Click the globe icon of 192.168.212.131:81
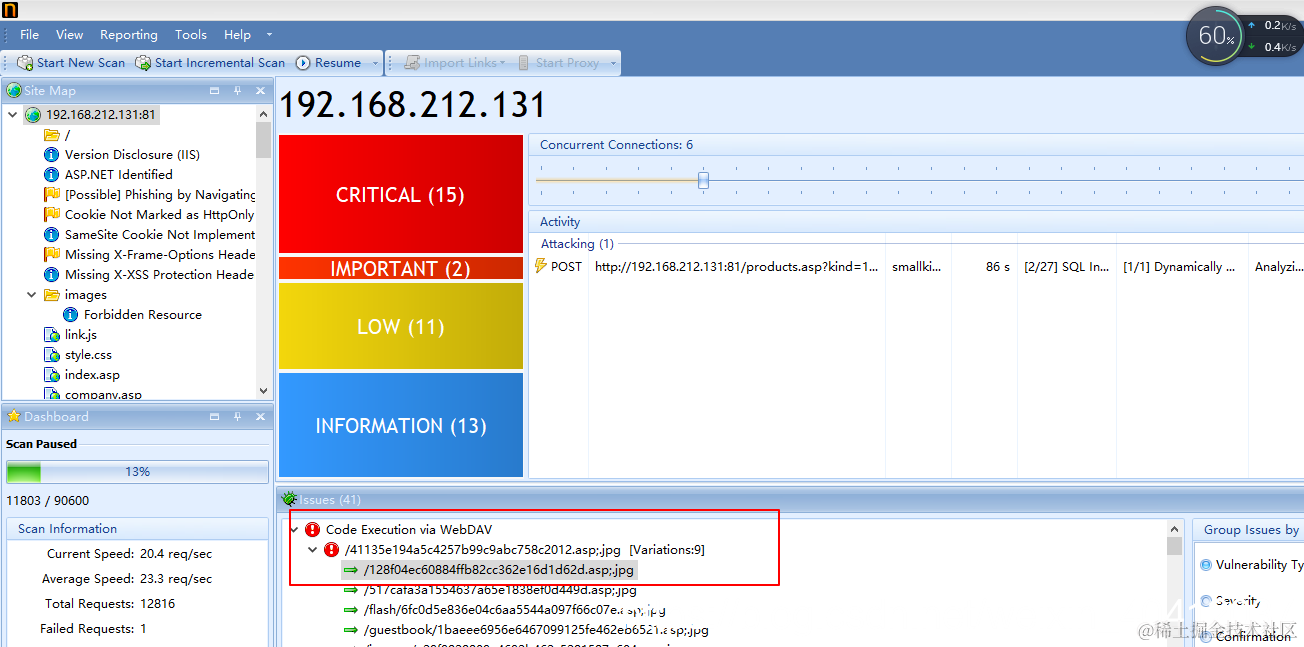Viewport: 1304px width, 647px height. point(33,115)
